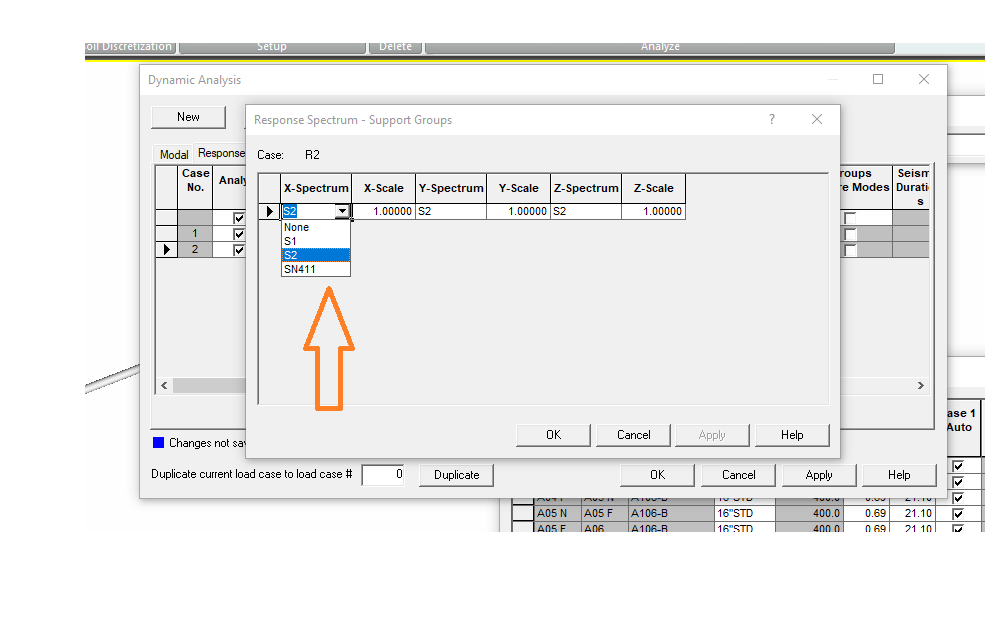
Task: Close the Response Spectrum dialog
Action: 817,119
